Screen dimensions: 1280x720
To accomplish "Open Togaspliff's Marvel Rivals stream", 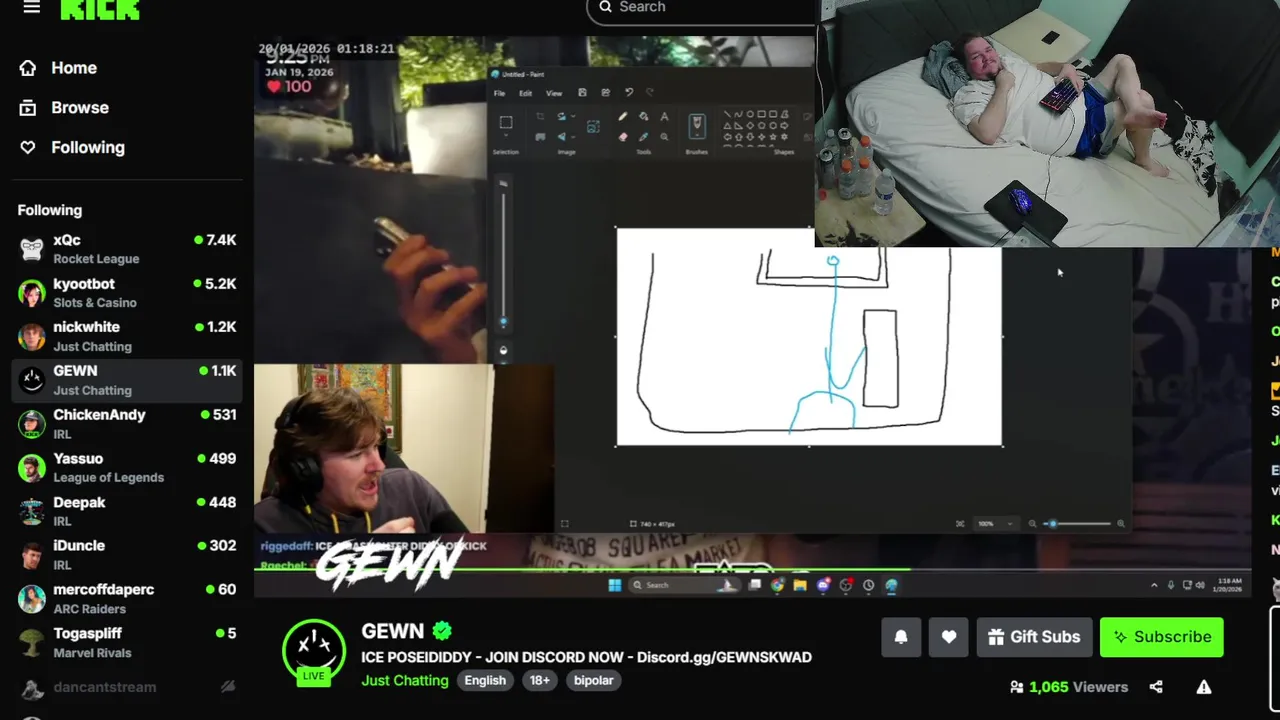I will (127, 643).
